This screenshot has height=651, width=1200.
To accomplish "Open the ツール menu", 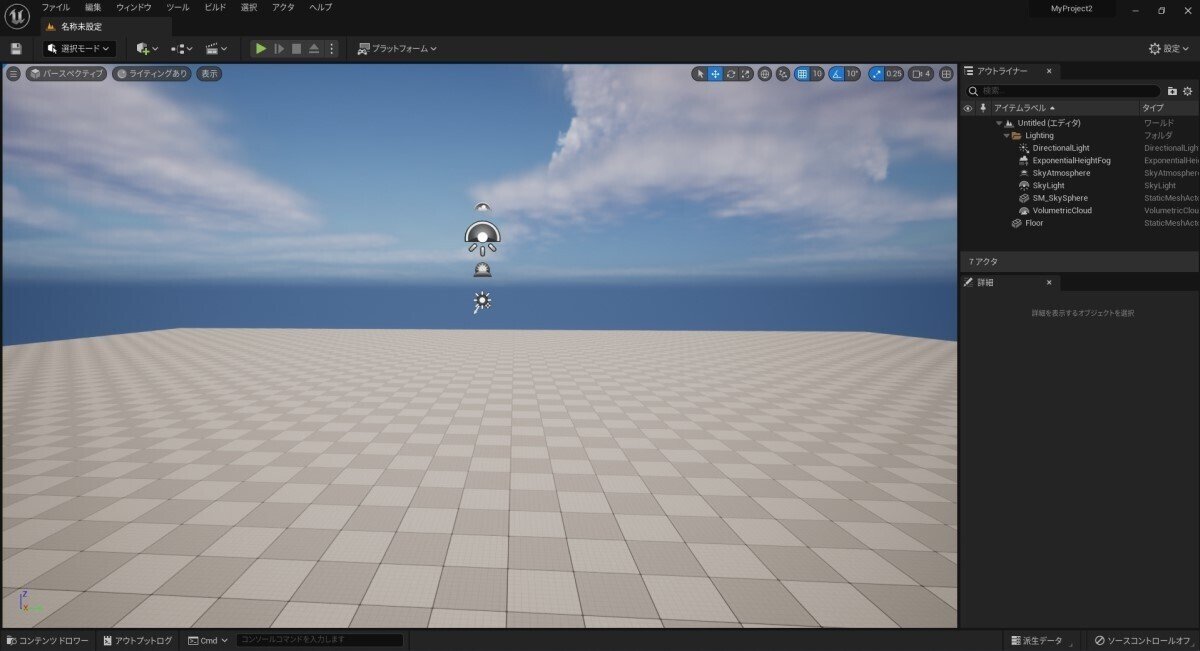I will 178,7.
